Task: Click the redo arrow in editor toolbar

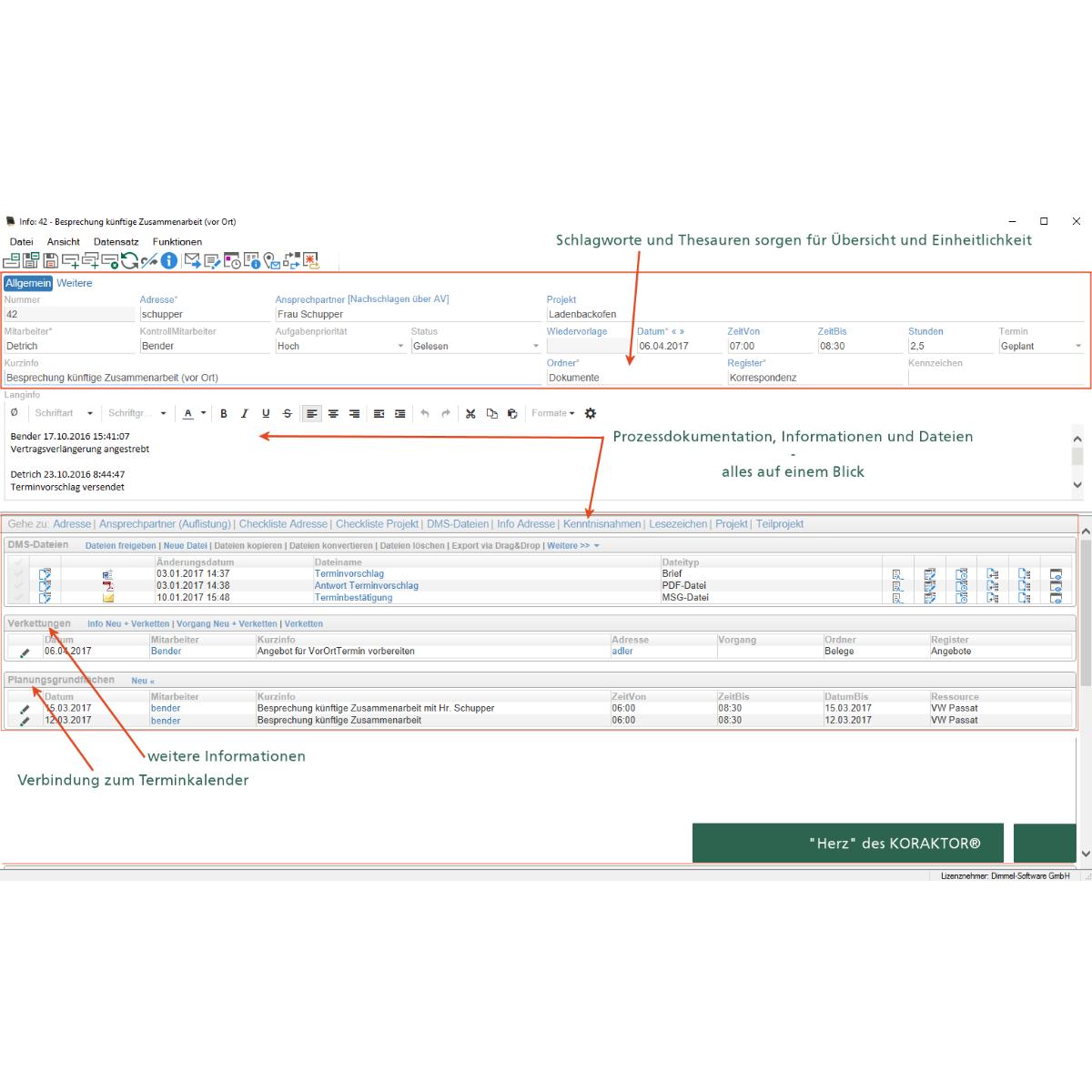Action: (x=446, y=414)
